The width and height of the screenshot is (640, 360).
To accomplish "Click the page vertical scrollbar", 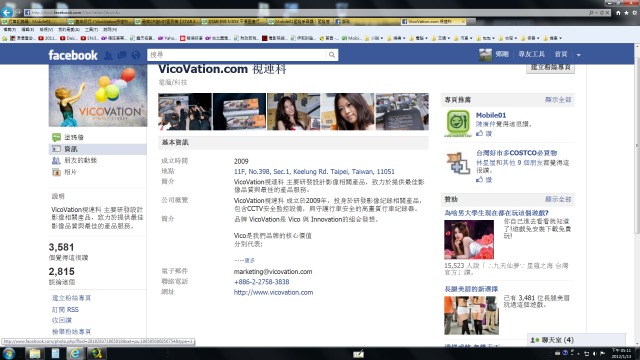I will (637, 196).
